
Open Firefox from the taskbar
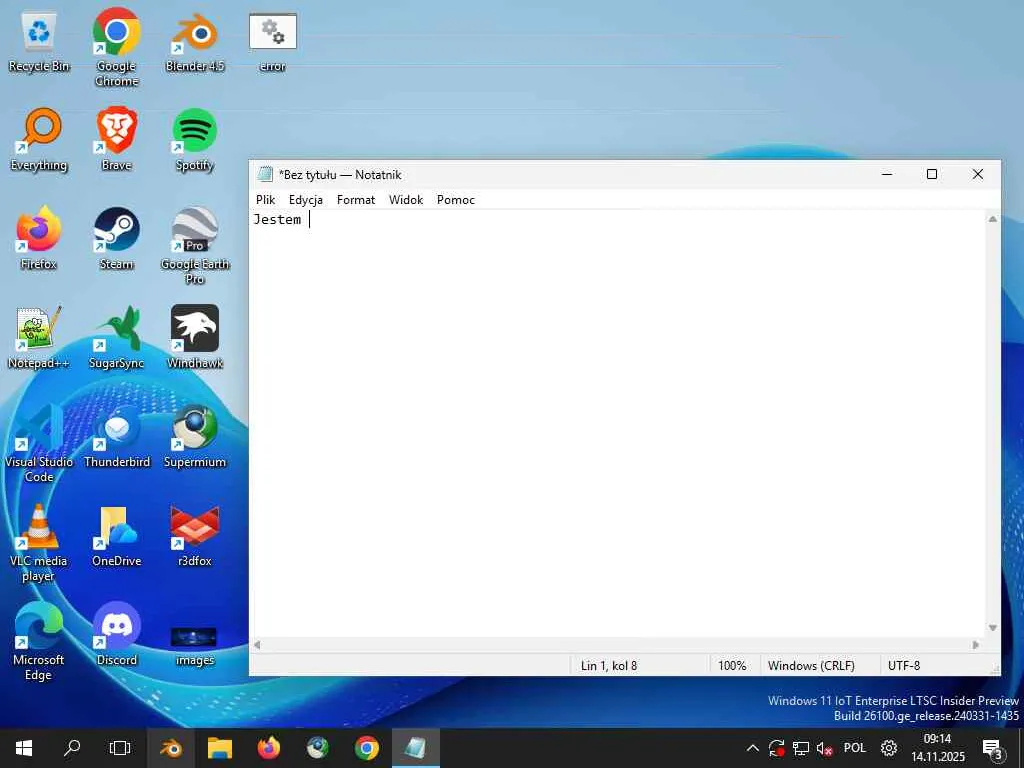point(269,748)
